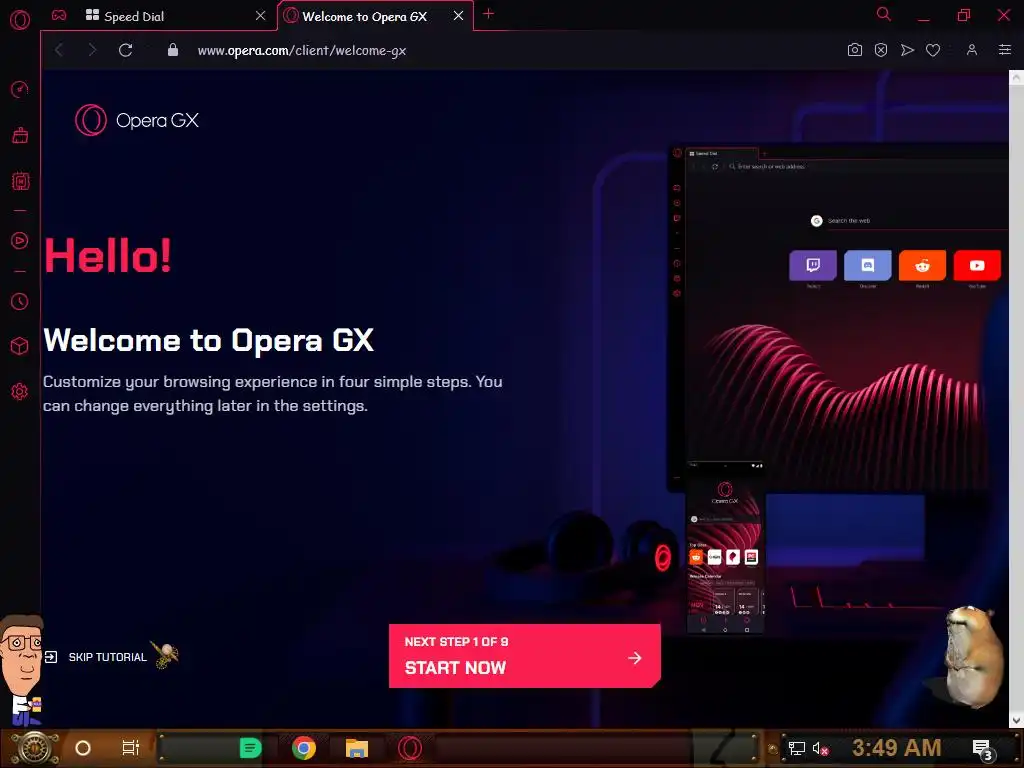Open the Flow send icon
Screen dimensions: 1024x768
point(907,50)
